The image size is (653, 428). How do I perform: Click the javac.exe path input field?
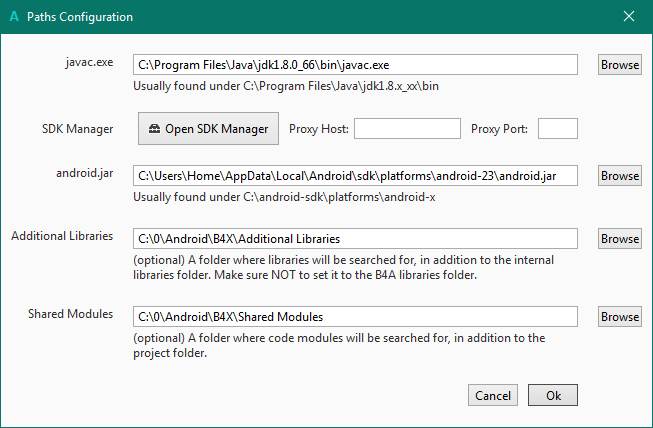coord(355,64)
